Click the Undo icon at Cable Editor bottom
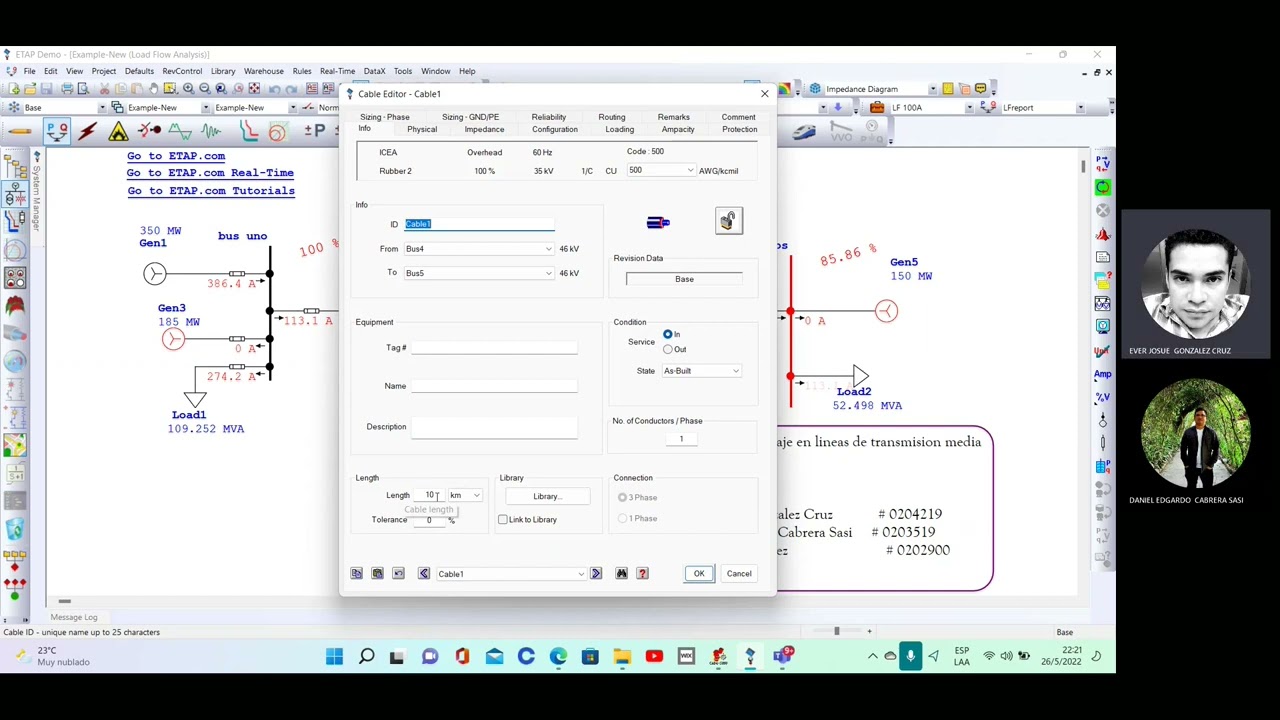1280x720 pixels. 398,574
